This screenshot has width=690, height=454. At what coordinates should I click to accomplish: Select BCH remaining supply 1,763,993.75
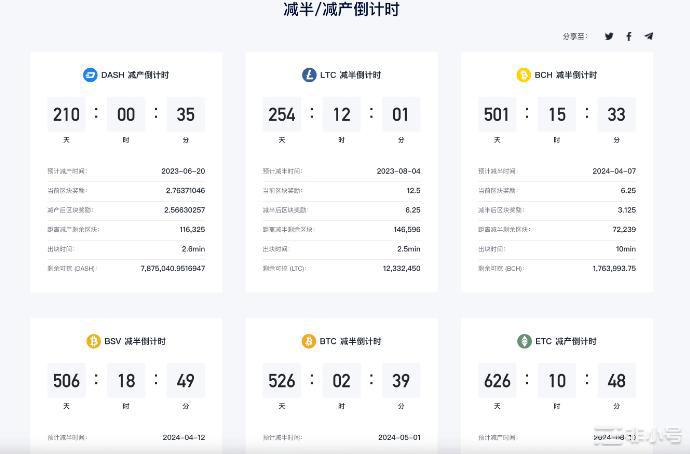tap(614, 268)
